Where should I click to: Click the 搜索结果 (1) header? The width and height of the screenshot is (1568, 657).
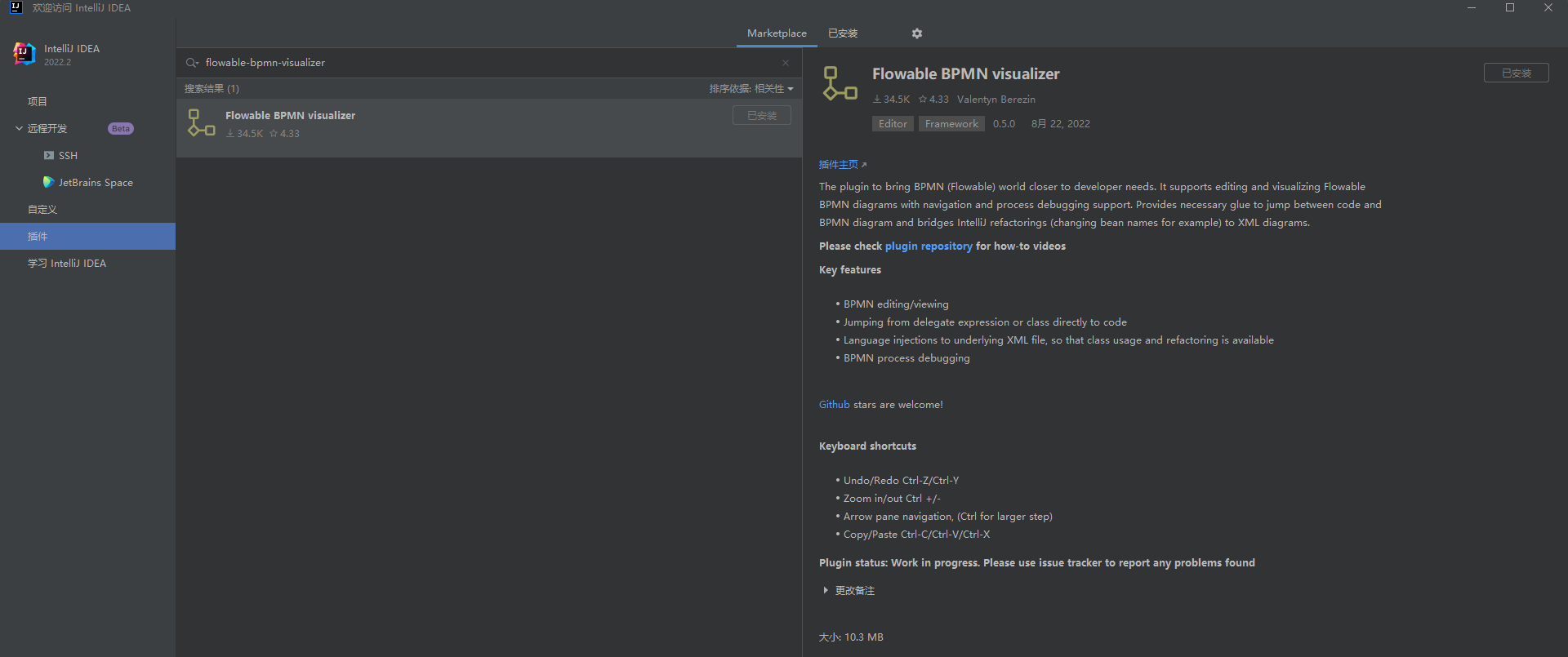(x=212, y=89)
